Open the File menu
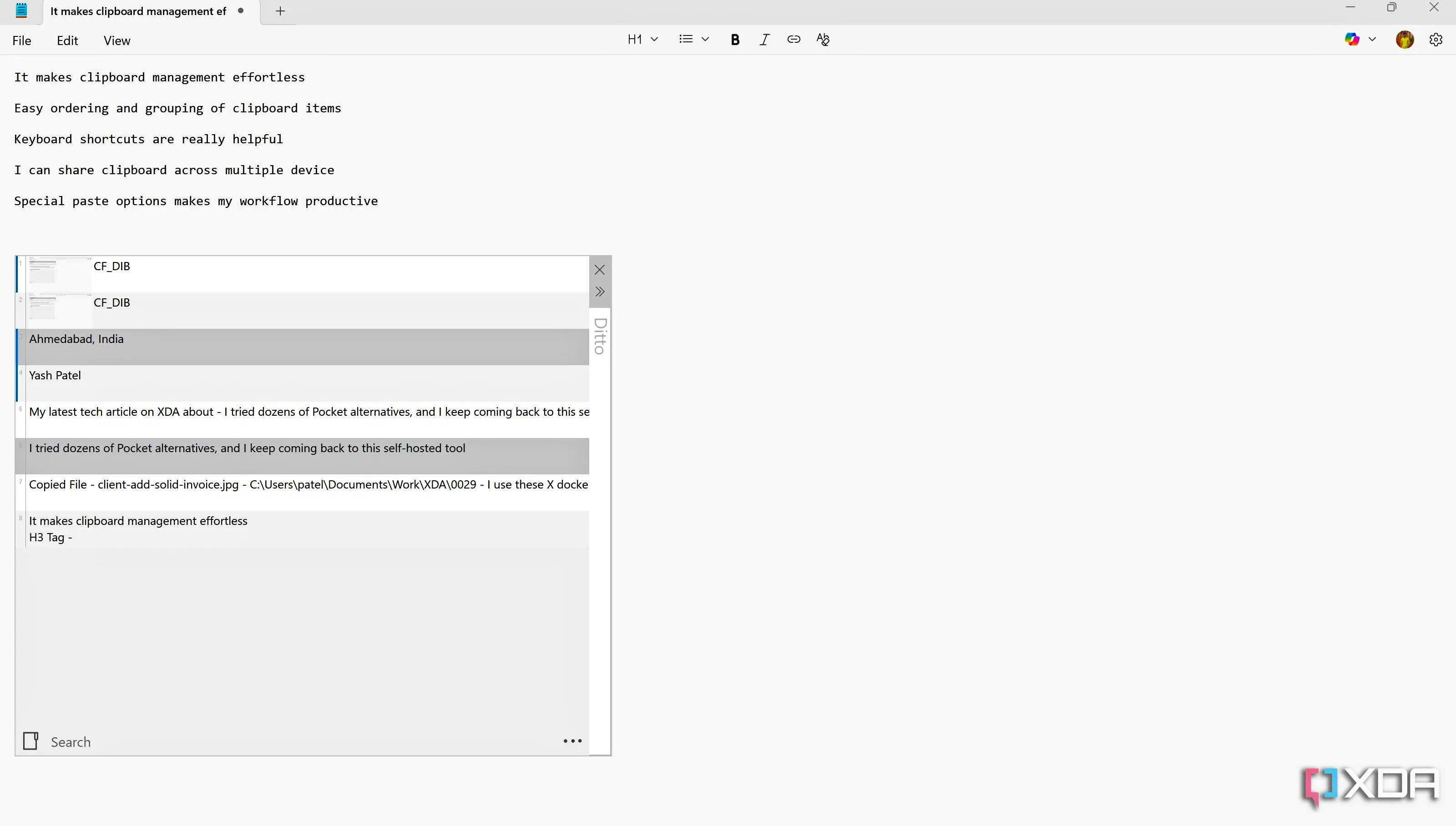 tap(21, 41)
